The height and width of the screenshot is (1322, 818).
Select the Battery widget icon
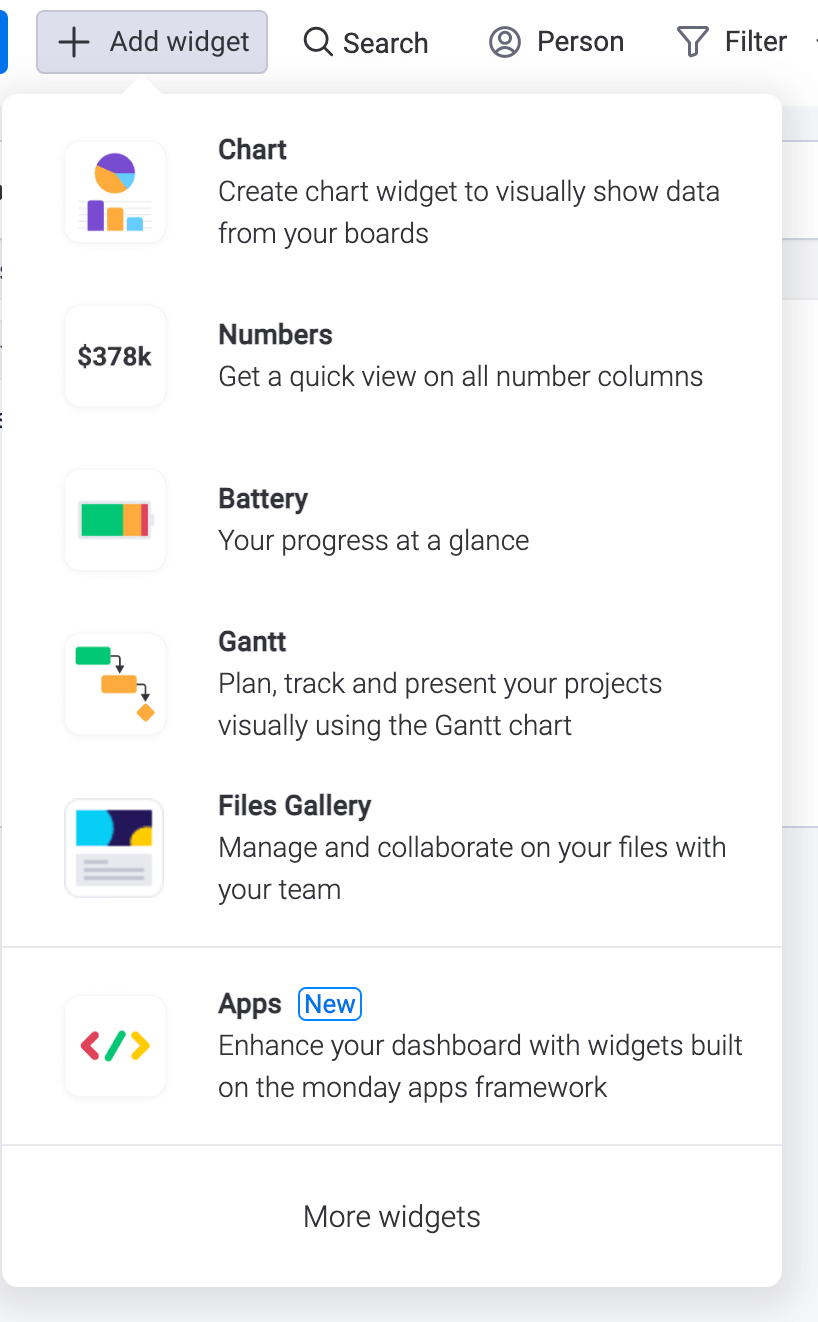point(114,520)
